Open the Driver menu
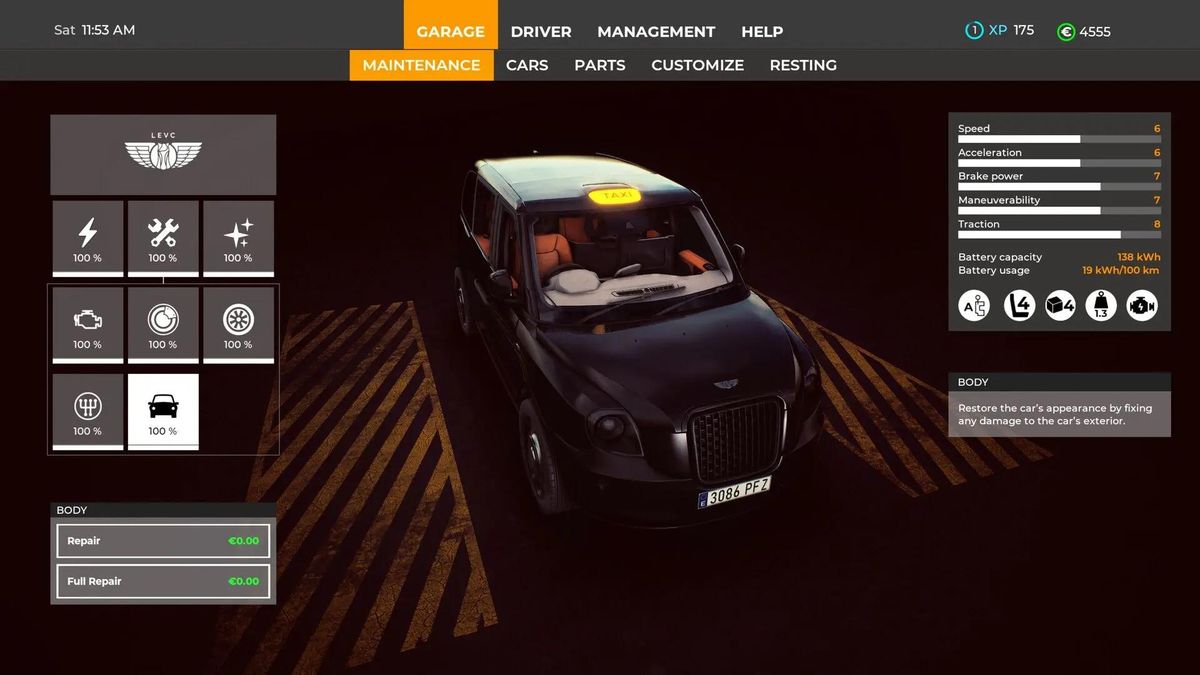The width and height of the screenshot is (1200, 675). pyautogui.click(x=541, y=31)
